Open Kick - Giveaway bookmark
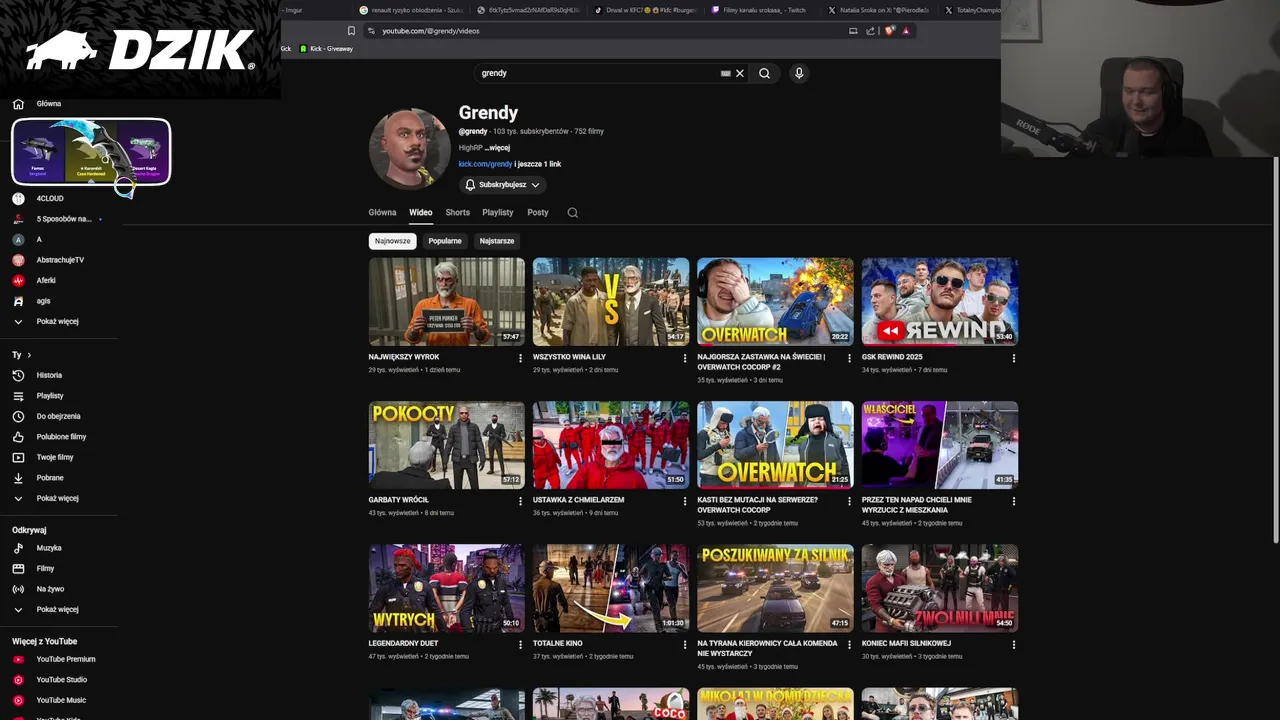Image resolution: width=1280 pixels, height=720 pixels. click(x=327, y=49)
